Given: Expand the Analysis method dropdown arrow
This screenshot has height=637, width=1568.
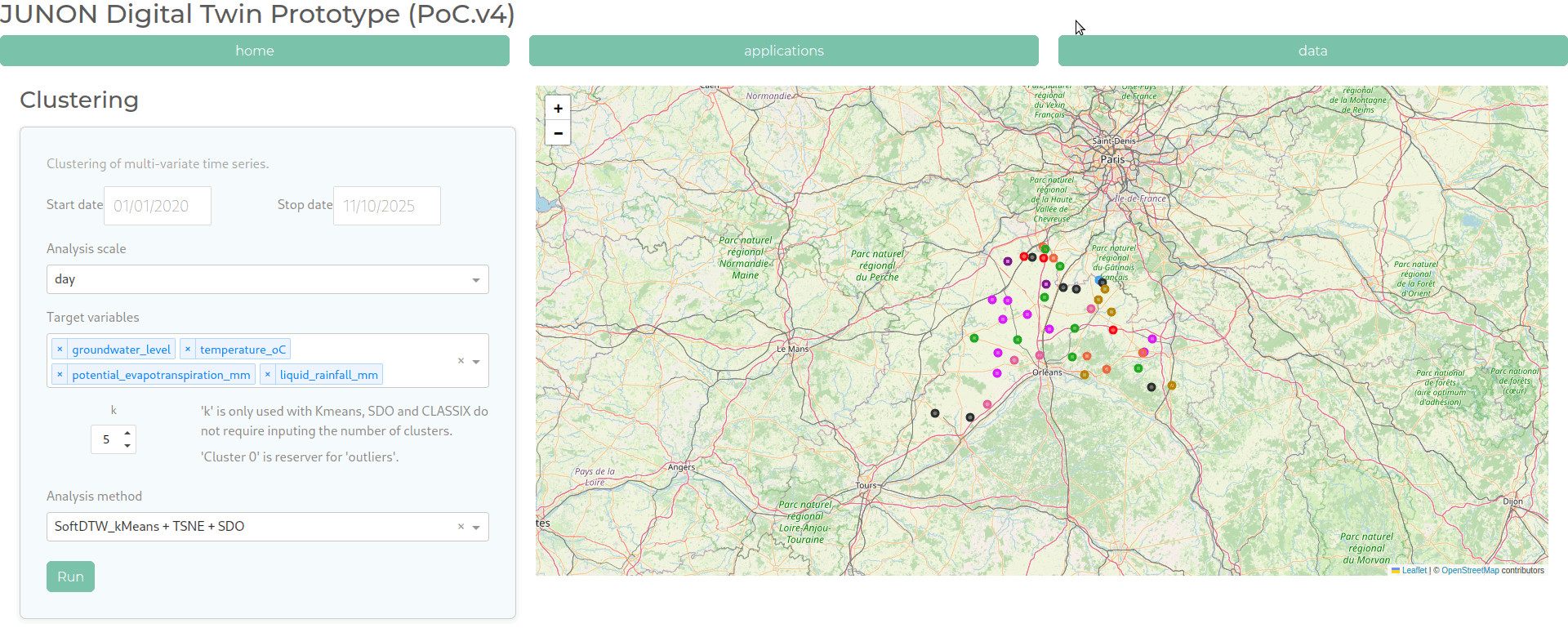Looking at the screenshot, I should point(476,528).
